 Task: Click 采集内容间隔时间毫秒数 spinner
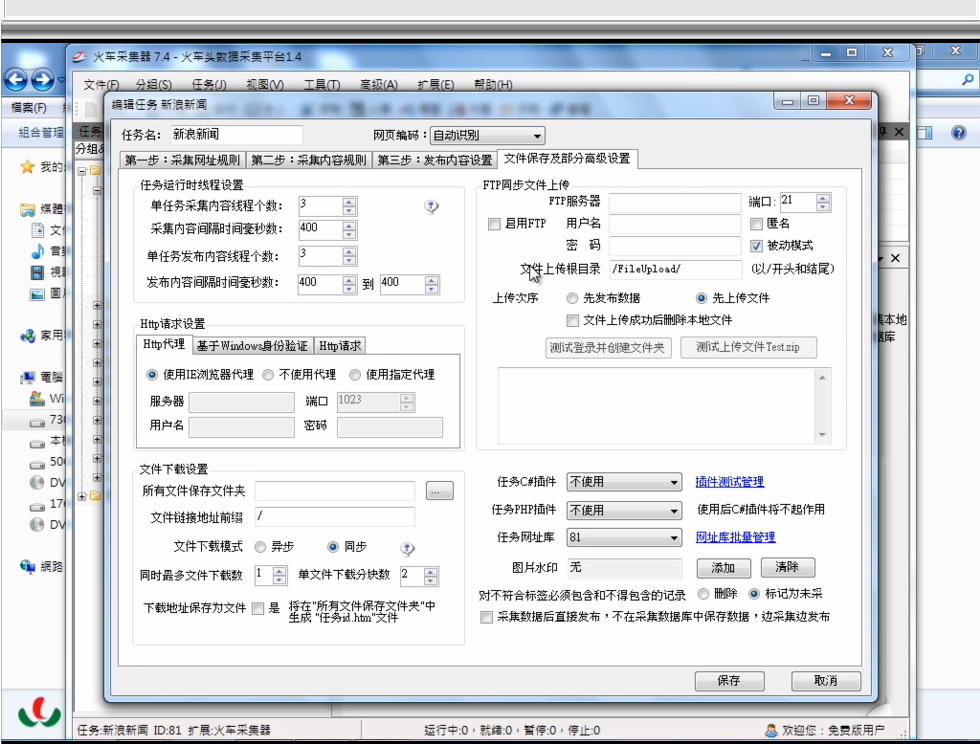tap(349, 229)
